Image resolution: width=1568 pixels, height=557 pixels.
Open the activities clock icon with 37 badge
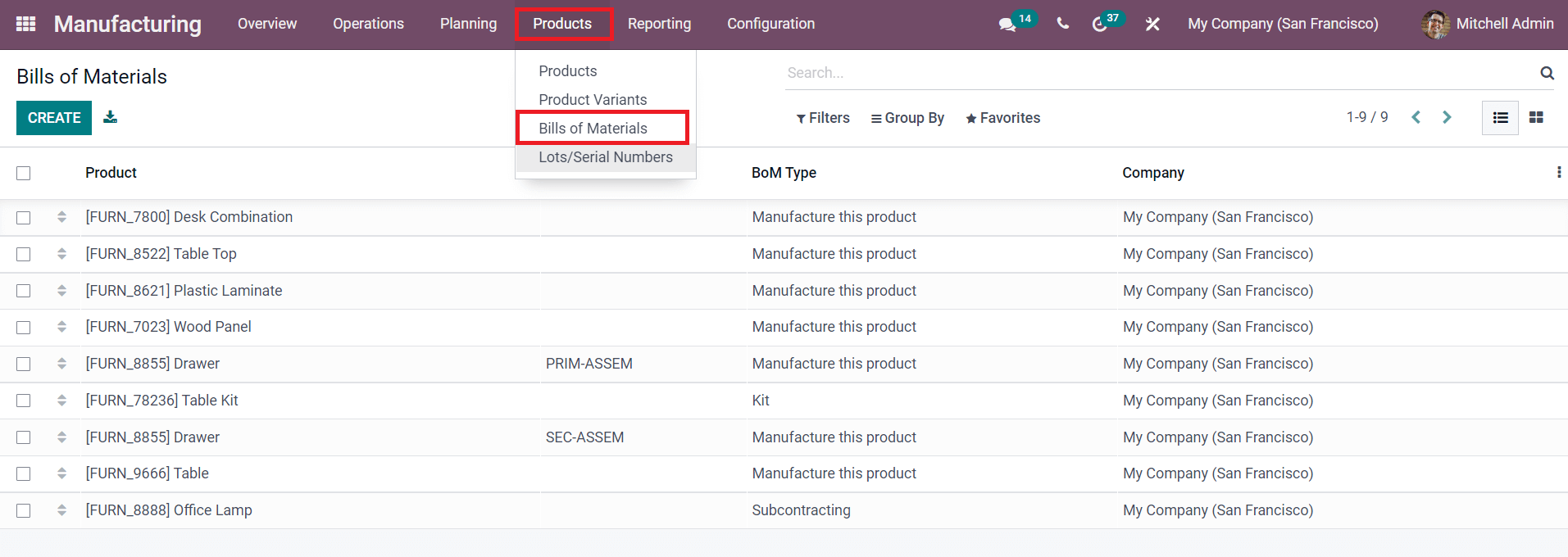click(x=1099, y=25)
